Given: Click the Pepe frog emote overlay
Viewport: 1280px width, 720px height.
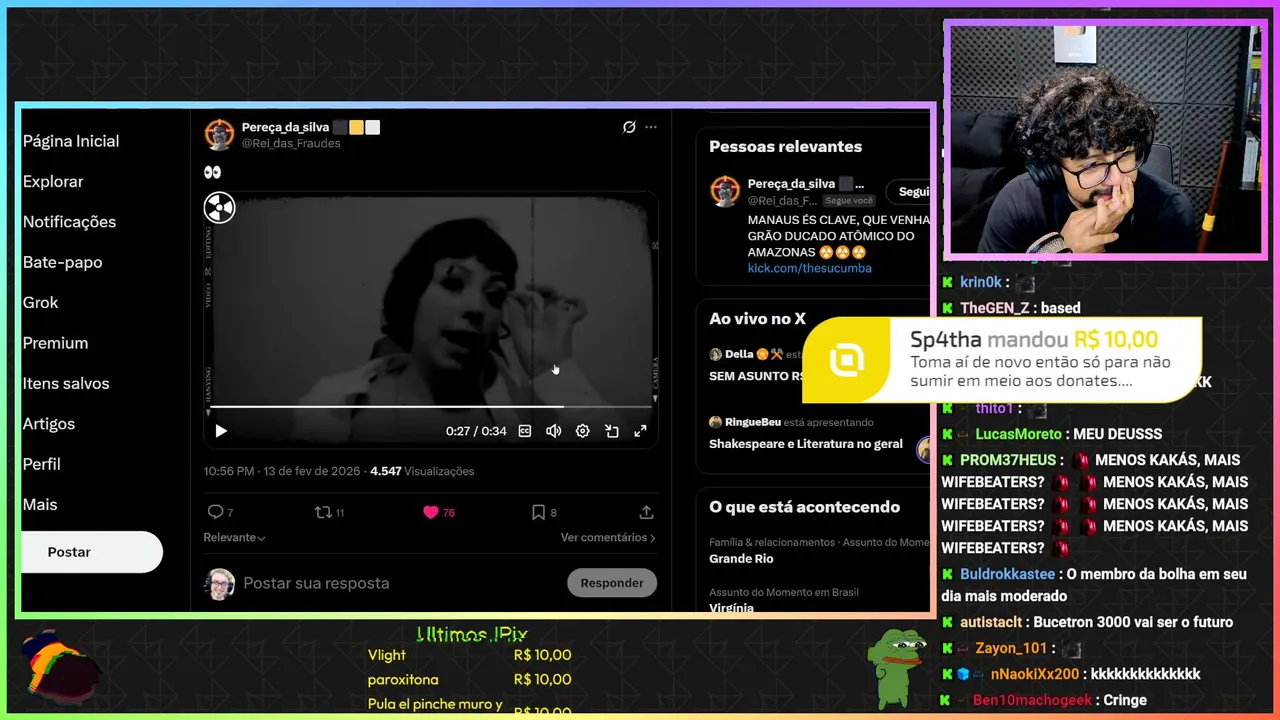Looking at the screenshot, I should coord(896,668).
